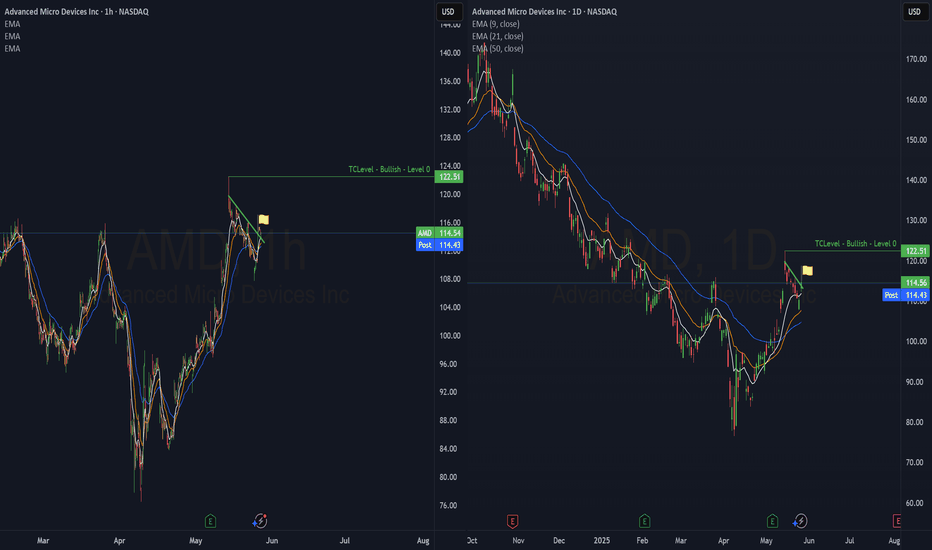
Task: Click the Post 114.43 tag on 1D chart
Action: [906, 295]
